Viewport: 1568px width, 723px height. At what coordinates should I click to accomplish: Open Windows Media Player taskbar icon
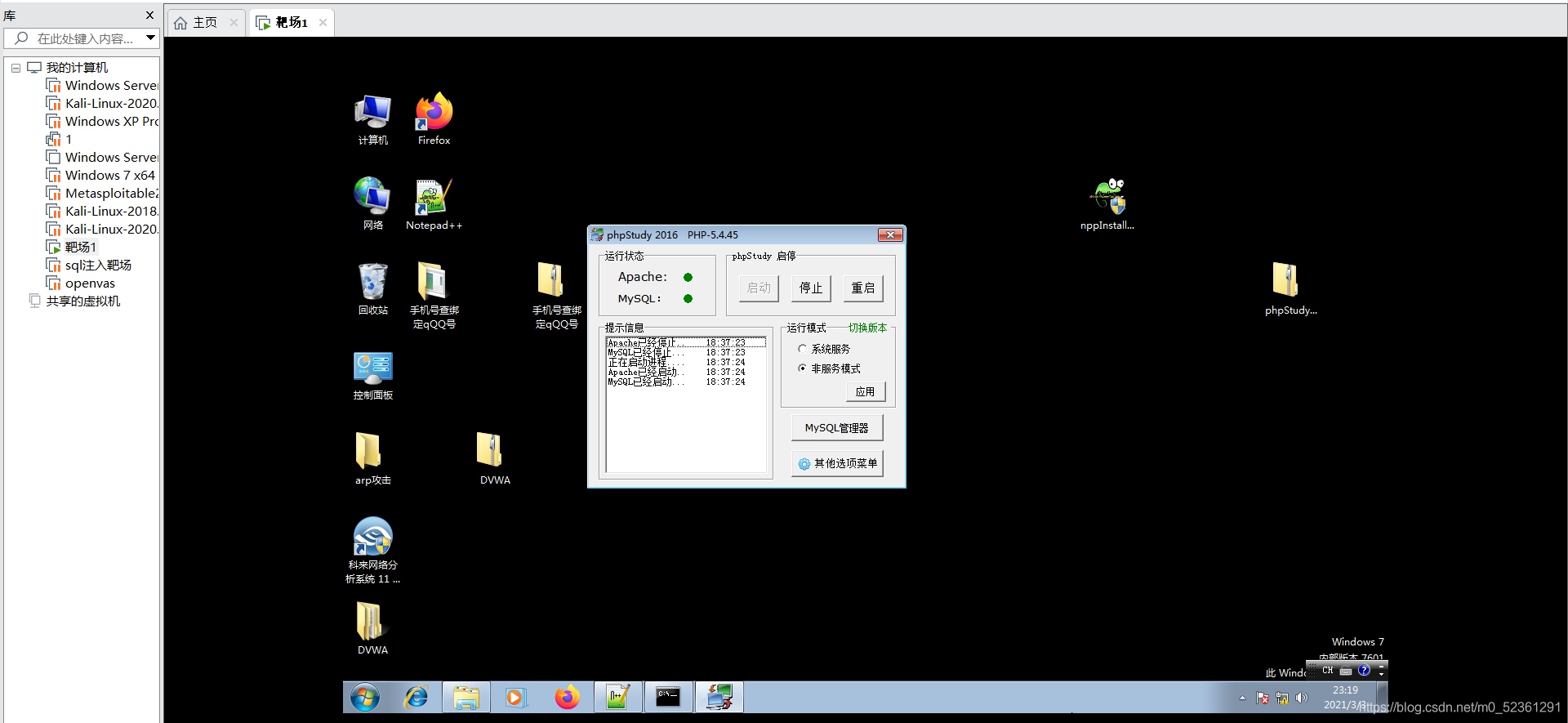coord(515,698)
